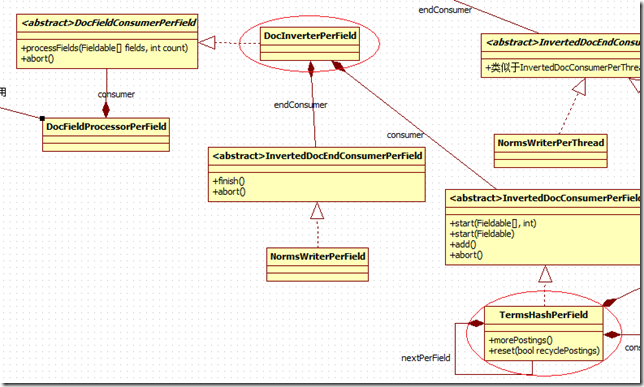
Task: Select the endConsumer label below DocInverterPerField
Action: 301,105
